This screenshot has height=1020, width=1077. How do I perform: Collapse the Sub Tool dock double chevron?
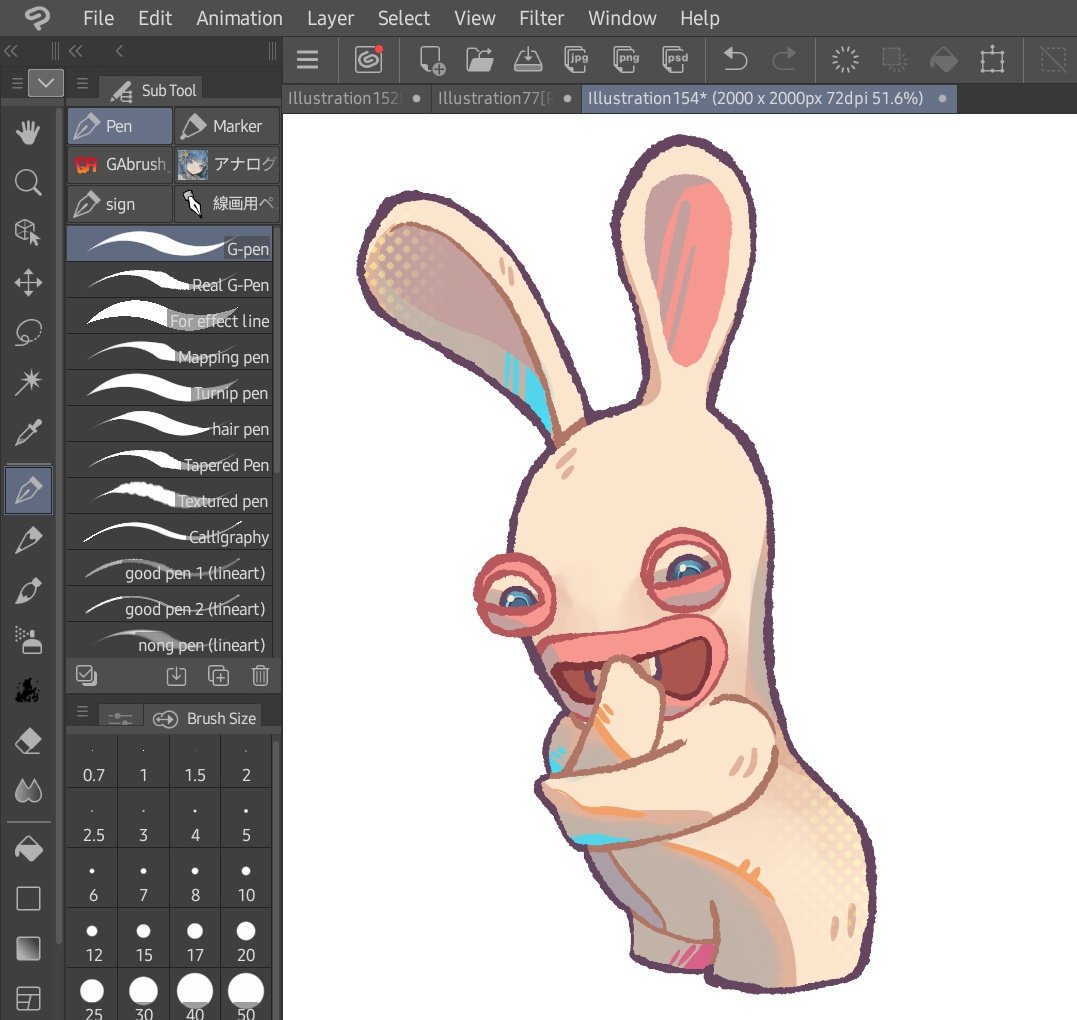(x=76, y=51)
